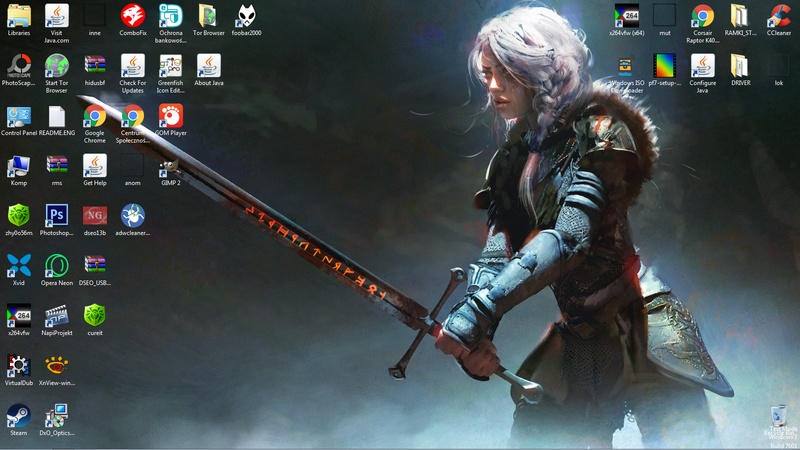
Task: Open the Windows ISO Downloader icon
Action: (627, 66)
